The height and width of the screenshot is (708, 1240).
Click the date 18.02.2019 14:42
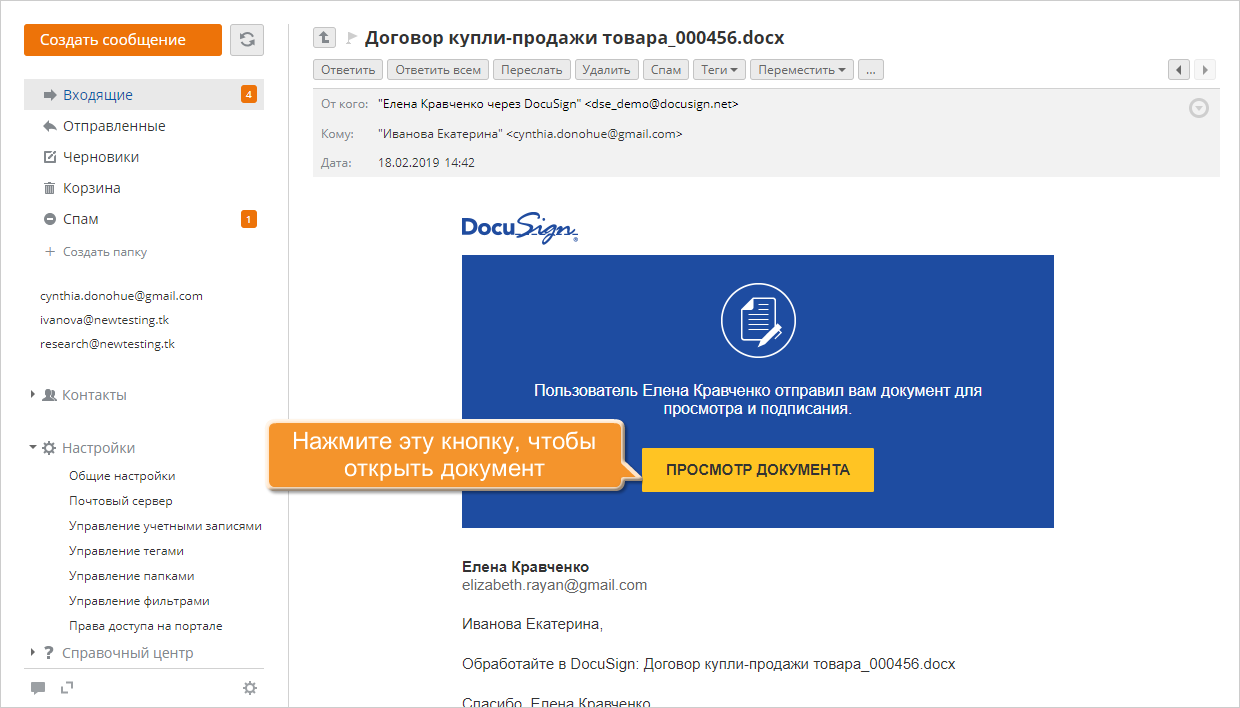426,163
